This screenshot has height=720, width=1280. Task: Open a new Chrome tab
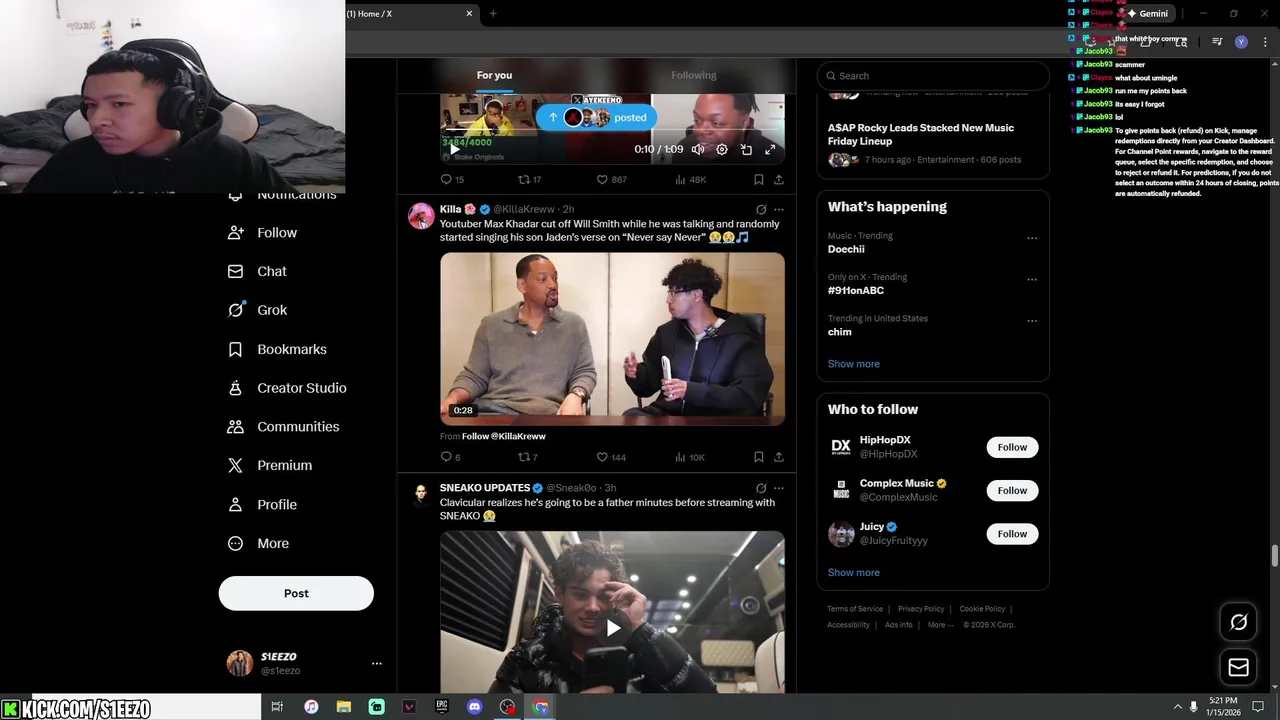click(493, 13)
